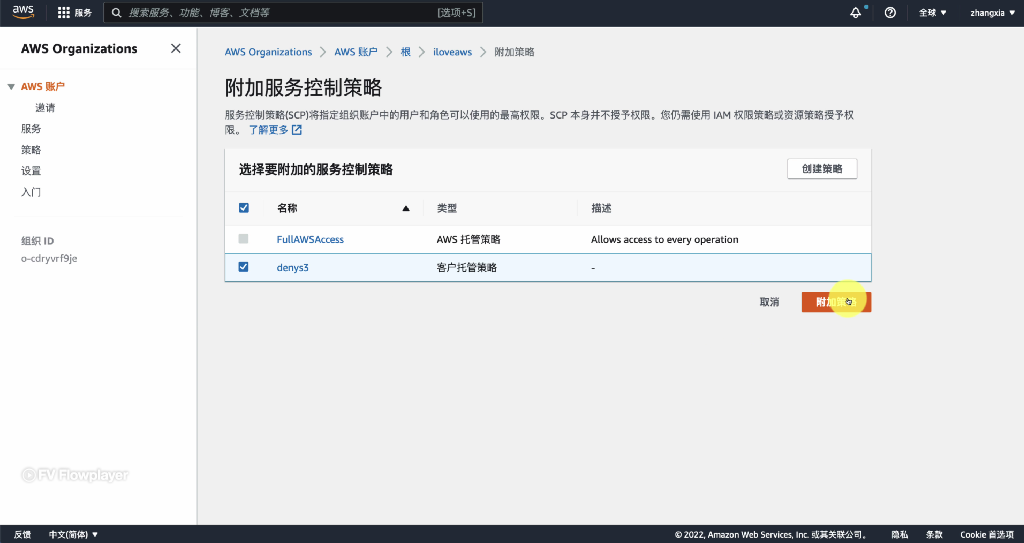Collapse the AWS 账户 tree arrow

point(11,87)
